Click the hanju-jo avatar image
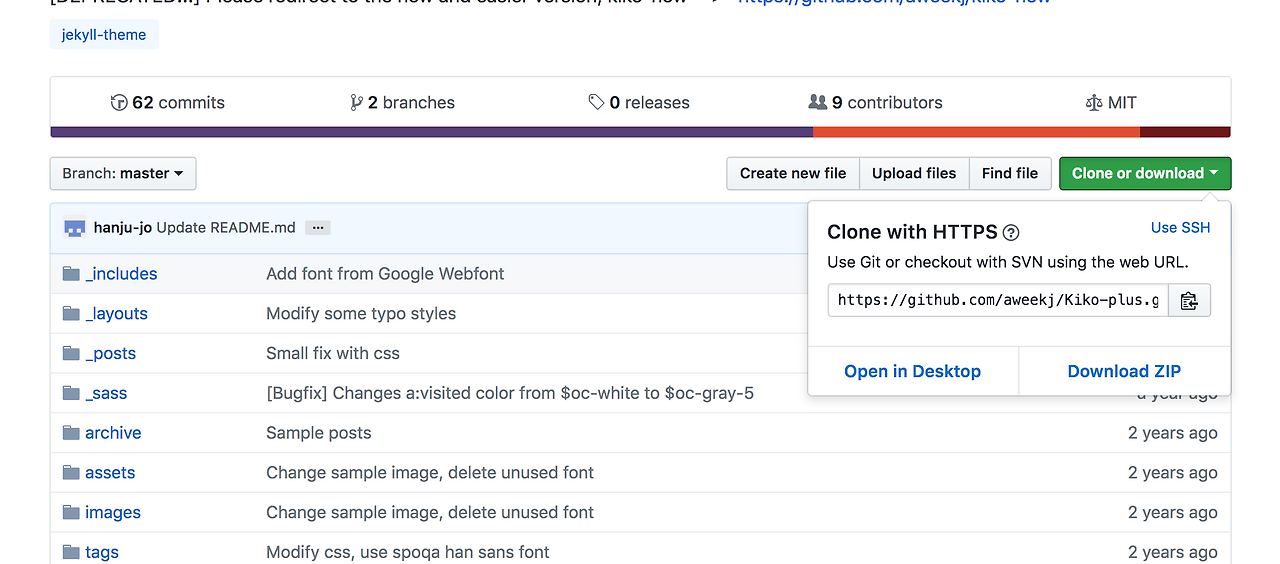The width and height of the screenshot is (1280, 564). point(75,228)
